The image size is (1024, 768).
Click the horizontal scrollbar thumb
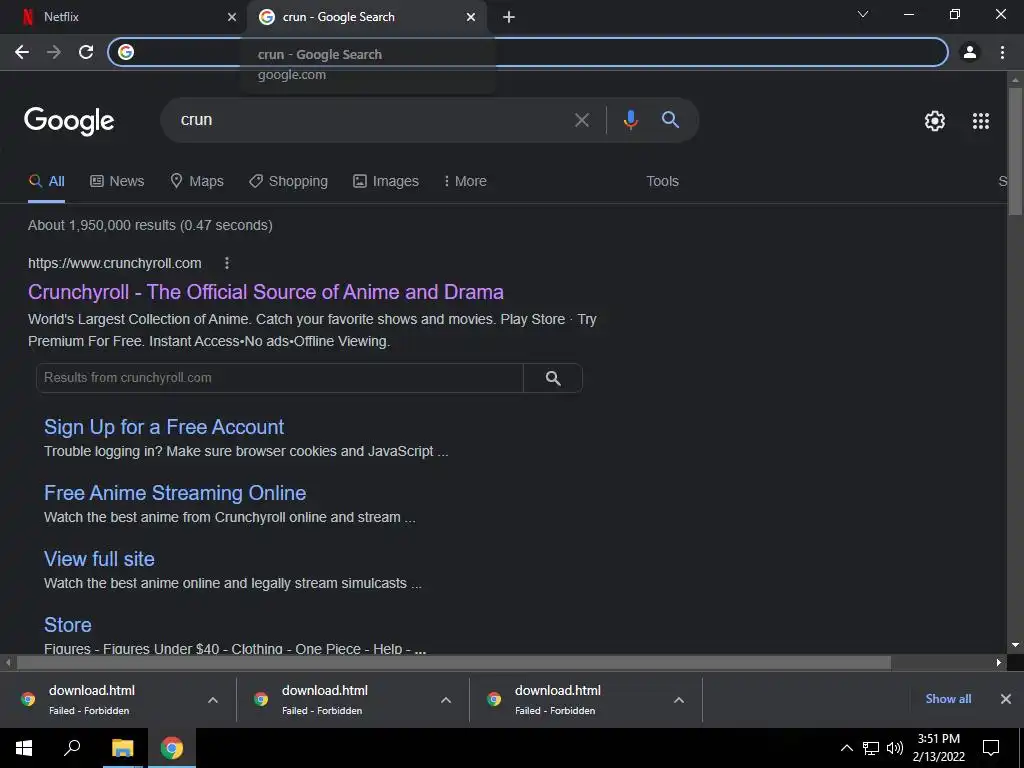coord(453,663)
